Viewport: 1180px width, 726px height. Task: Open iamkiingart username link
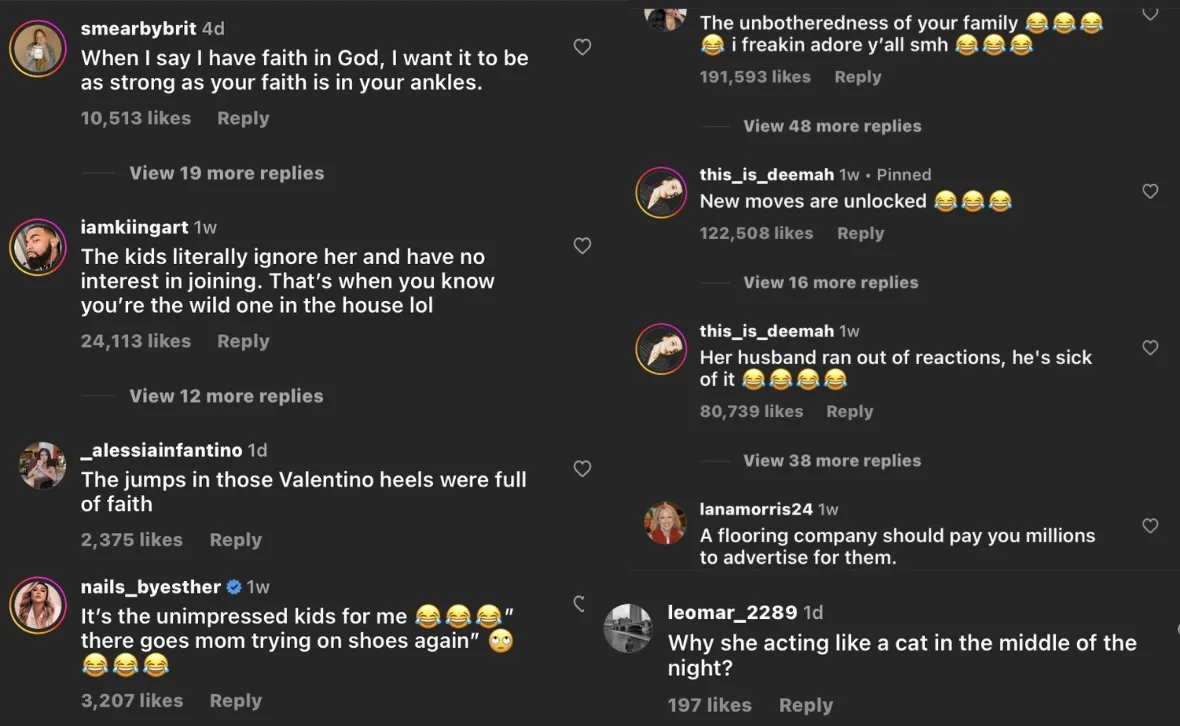134,227
